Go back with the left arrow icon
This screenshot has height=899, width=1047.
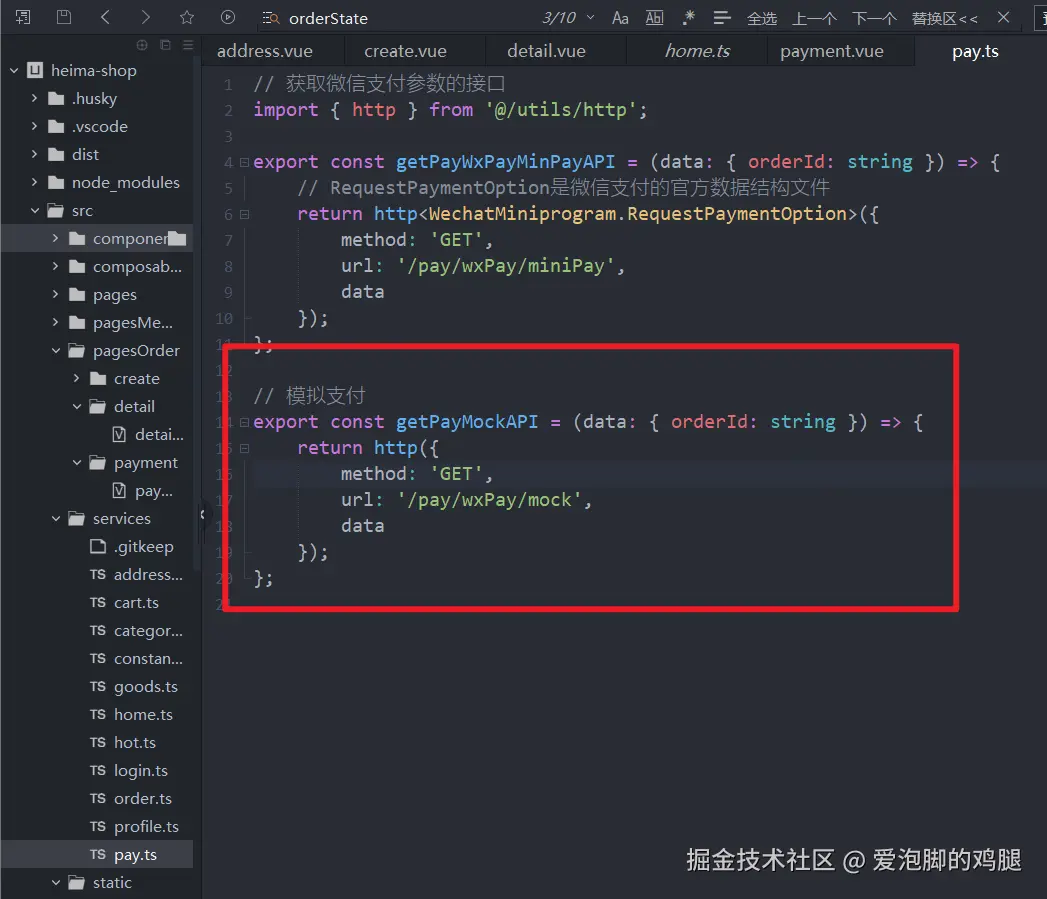tap(105, 17)
